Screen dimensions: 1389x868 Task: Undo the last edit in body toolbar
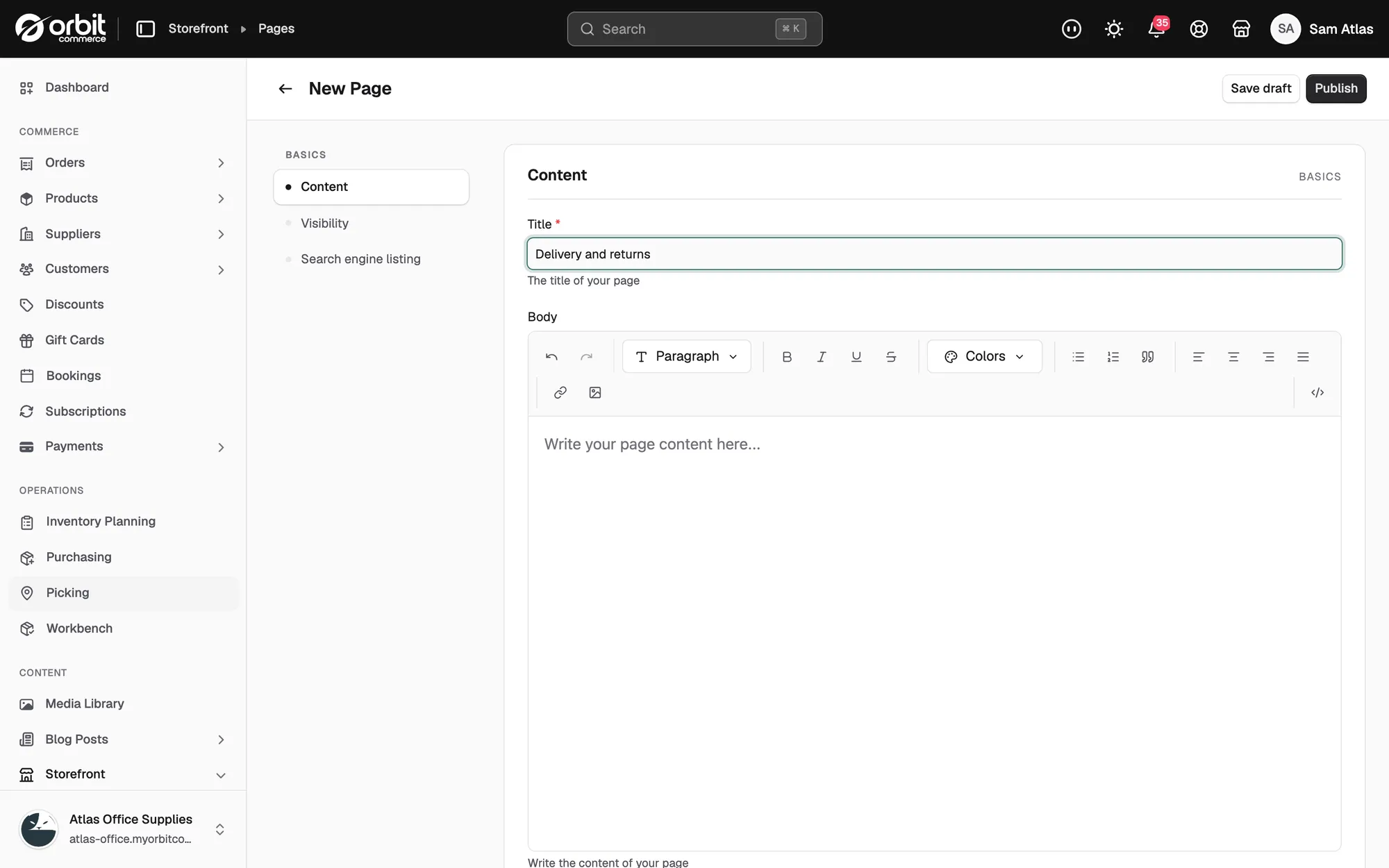point(551,356)
